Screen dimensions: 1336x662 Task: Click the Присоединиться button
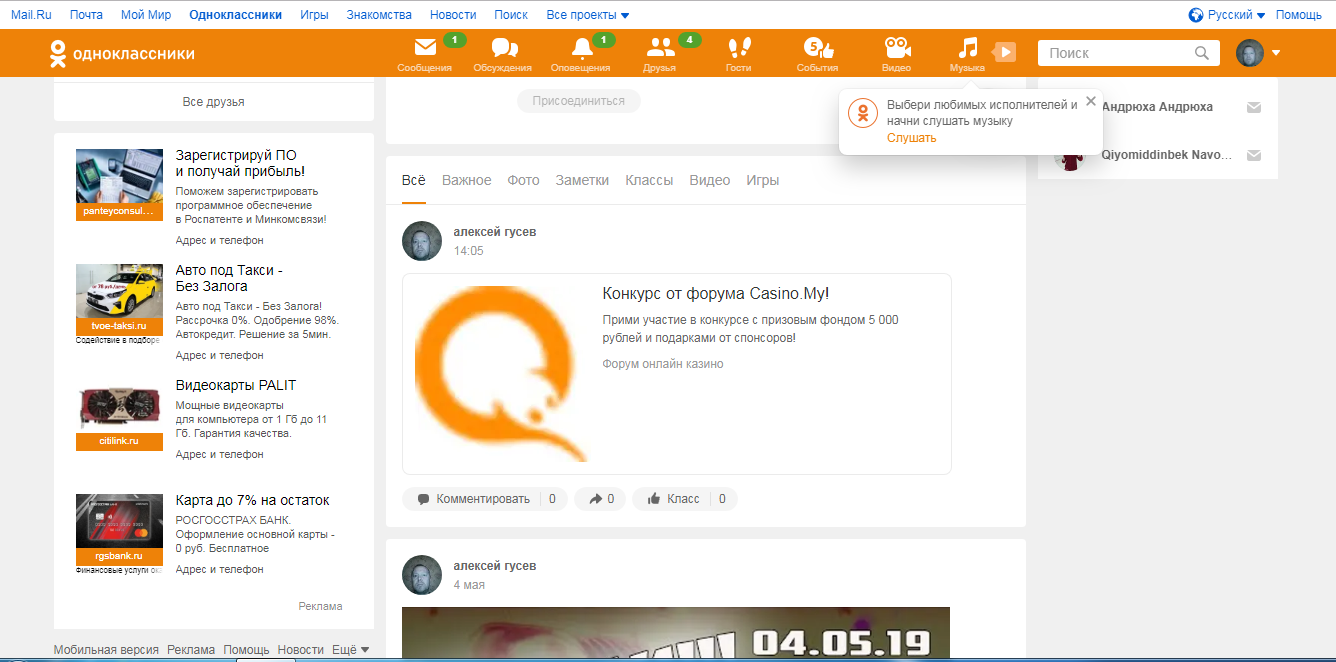click(578, 101)
